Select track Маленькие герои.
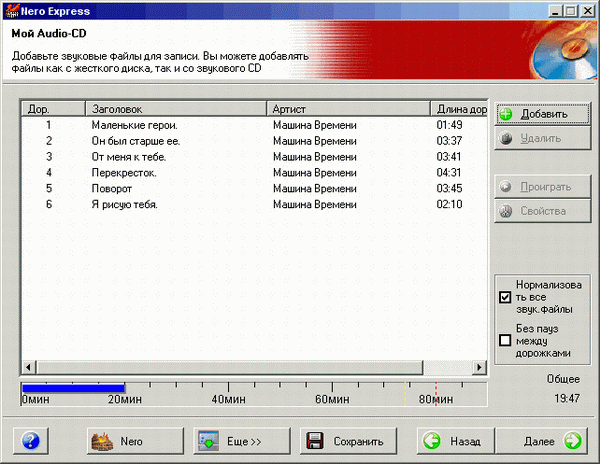 (134, 125)
